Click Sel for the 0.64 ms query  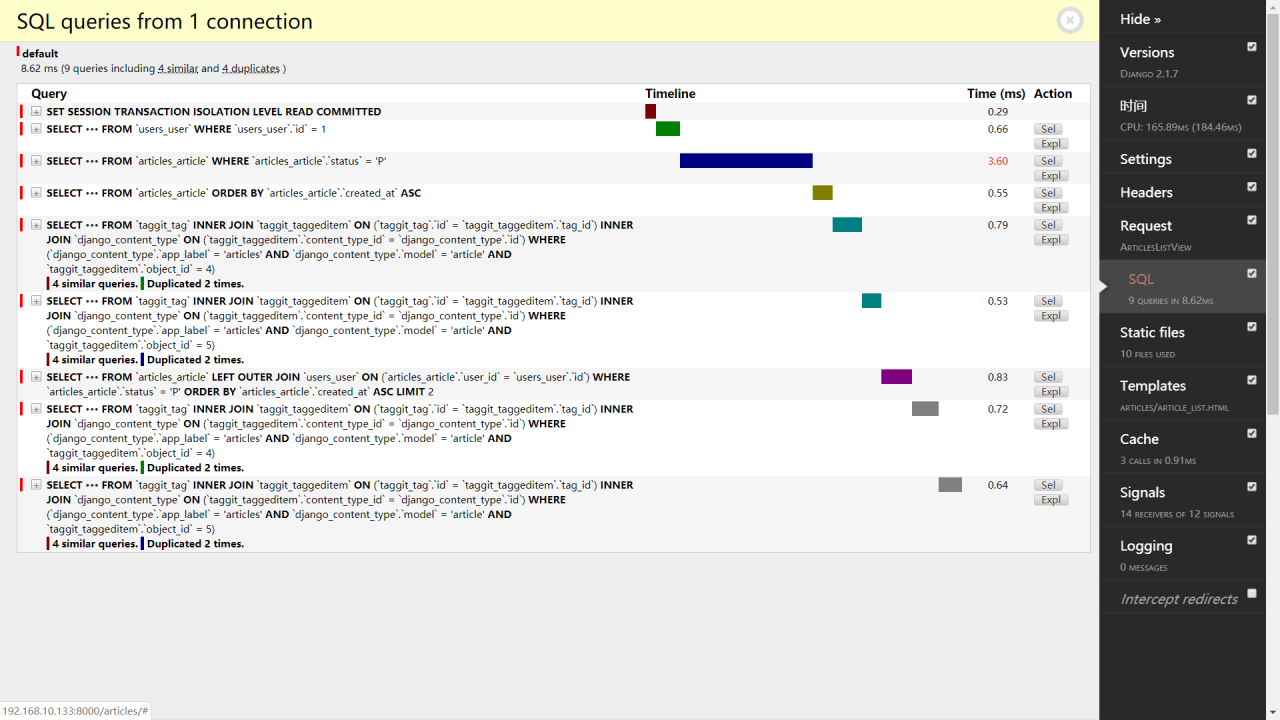[1048, 485]
